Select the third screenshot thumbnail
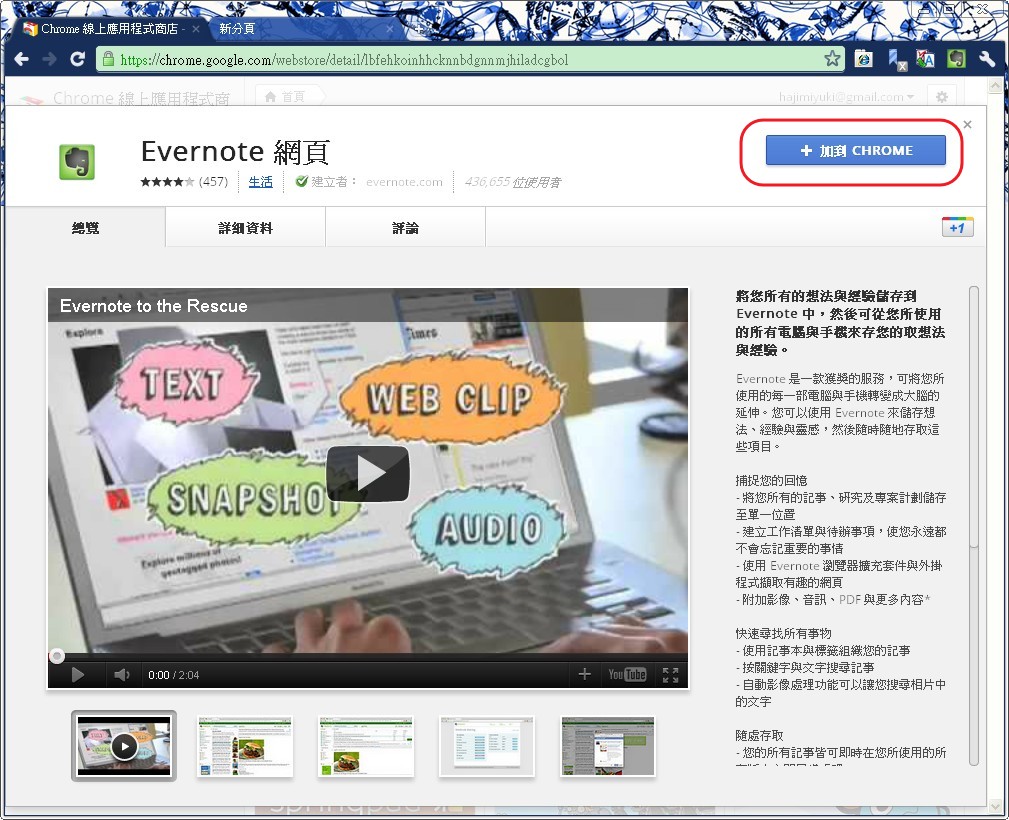 pyautogui.click(x=366, y=746)
